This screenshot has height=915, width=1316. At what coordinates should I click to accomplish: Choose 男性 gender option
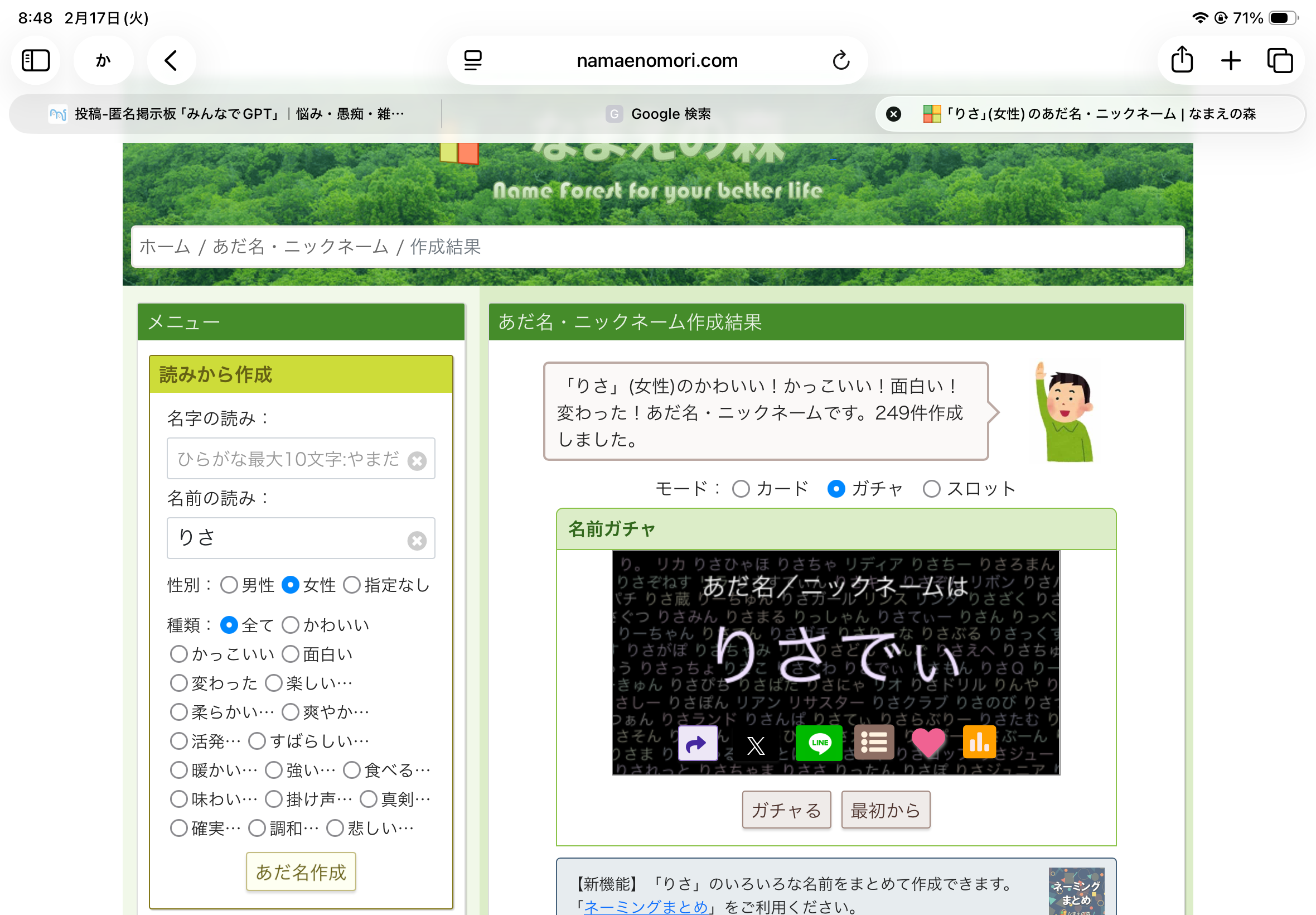pos(229,585)
